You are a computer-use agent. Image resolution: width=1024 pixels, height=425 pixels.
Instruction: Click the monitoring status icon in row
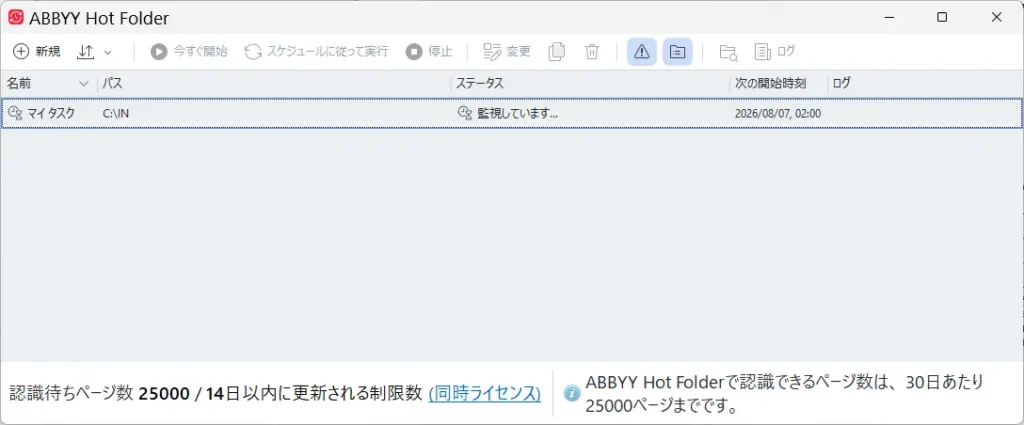point(464,114)
